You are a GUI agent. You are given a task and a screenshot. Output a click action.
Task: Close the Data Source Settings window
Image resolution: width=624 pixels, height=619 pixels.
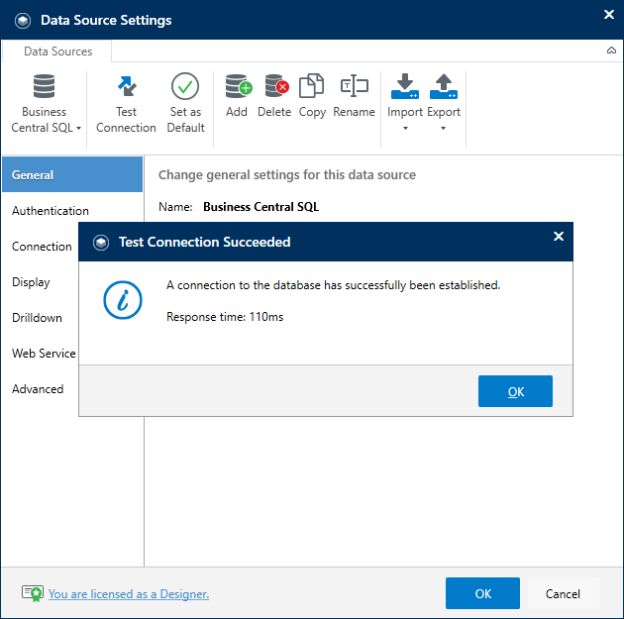(x=609, y=14)
